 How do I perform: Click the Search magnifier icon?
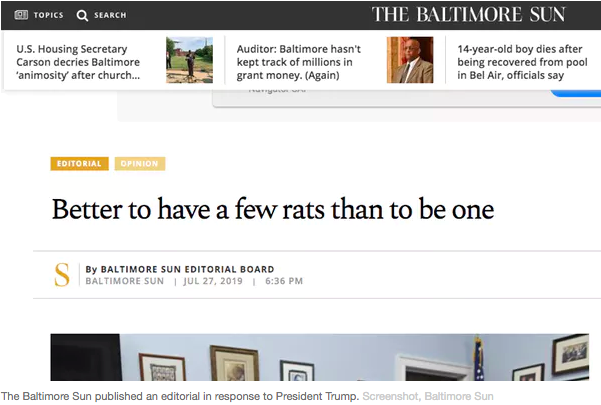82,15
